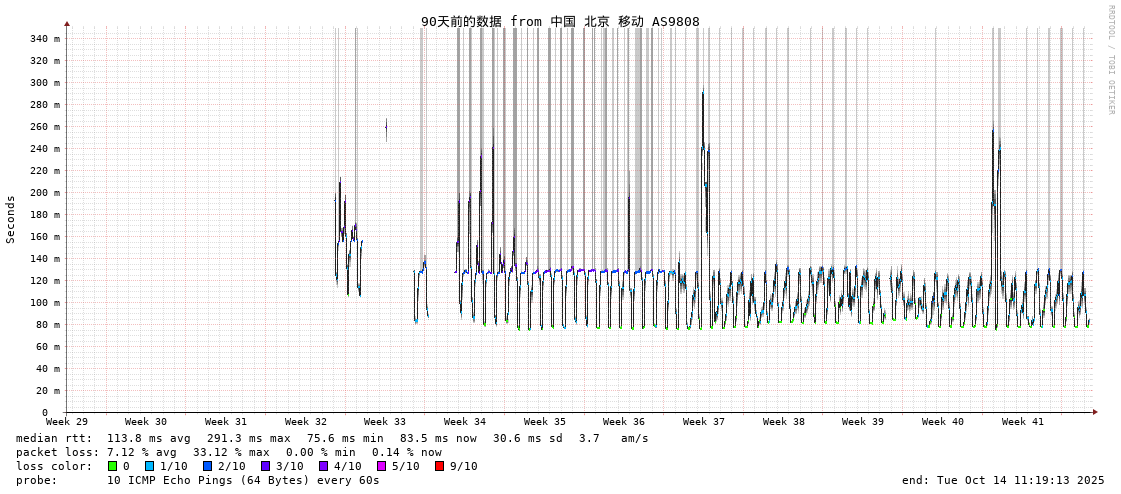Image resolution: width=1121 pixels, height=494 pixels.
Task: Click the 340 m tick on Y axis
Action: (x=44, y=39)
